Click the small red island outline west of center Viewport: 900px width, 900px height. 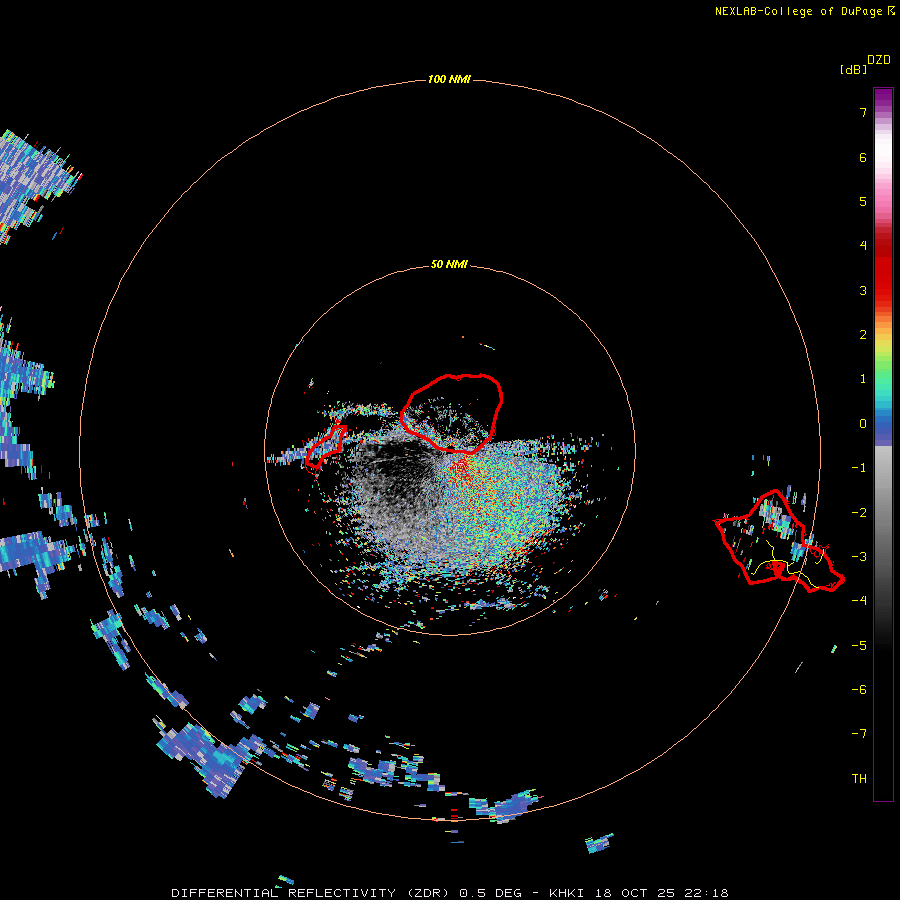pyautogui.click(x=324, y=447)
